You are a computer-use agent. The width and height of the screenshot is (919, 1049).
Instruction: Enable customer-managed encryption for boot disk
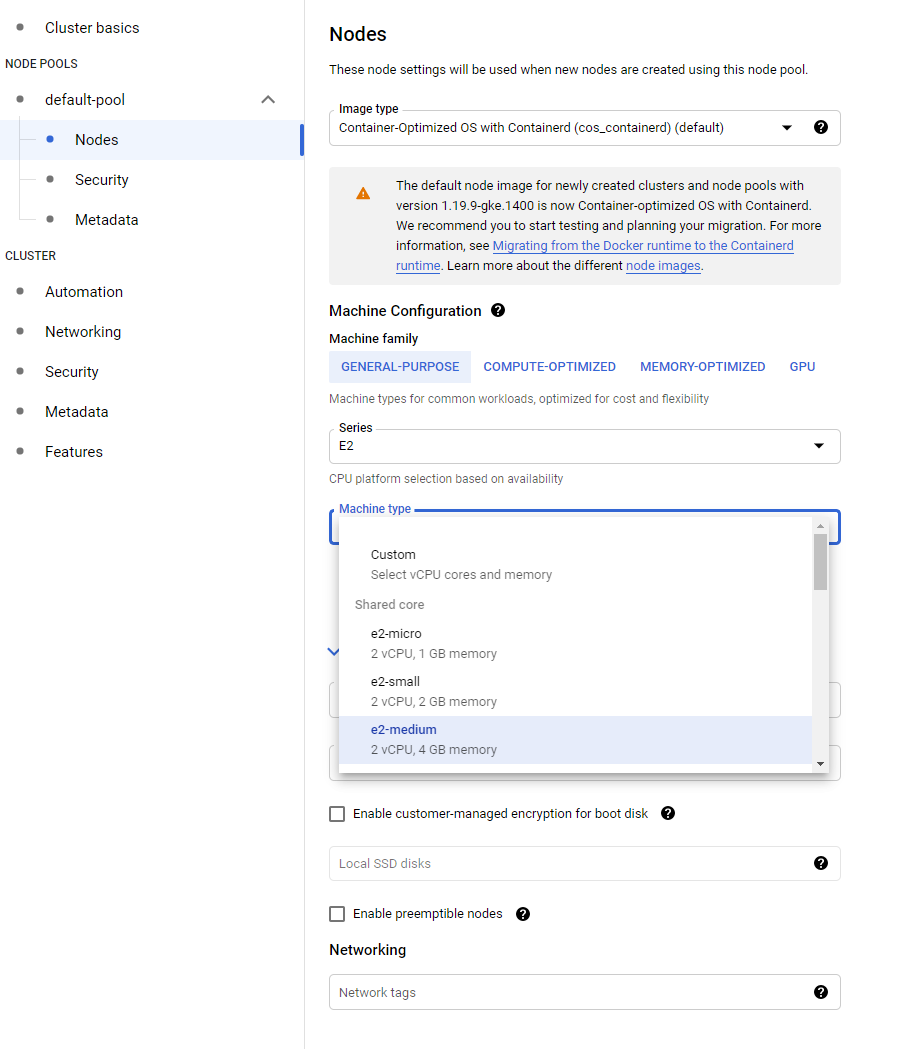(x=337, y=813)
